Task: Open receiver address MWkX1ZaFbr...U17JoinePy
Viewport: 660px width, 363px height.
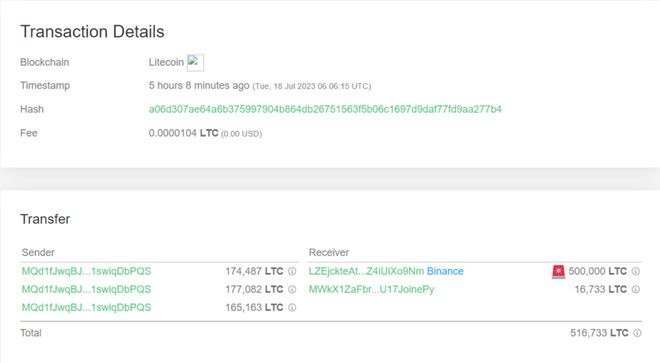Action: tap(371, 289)
